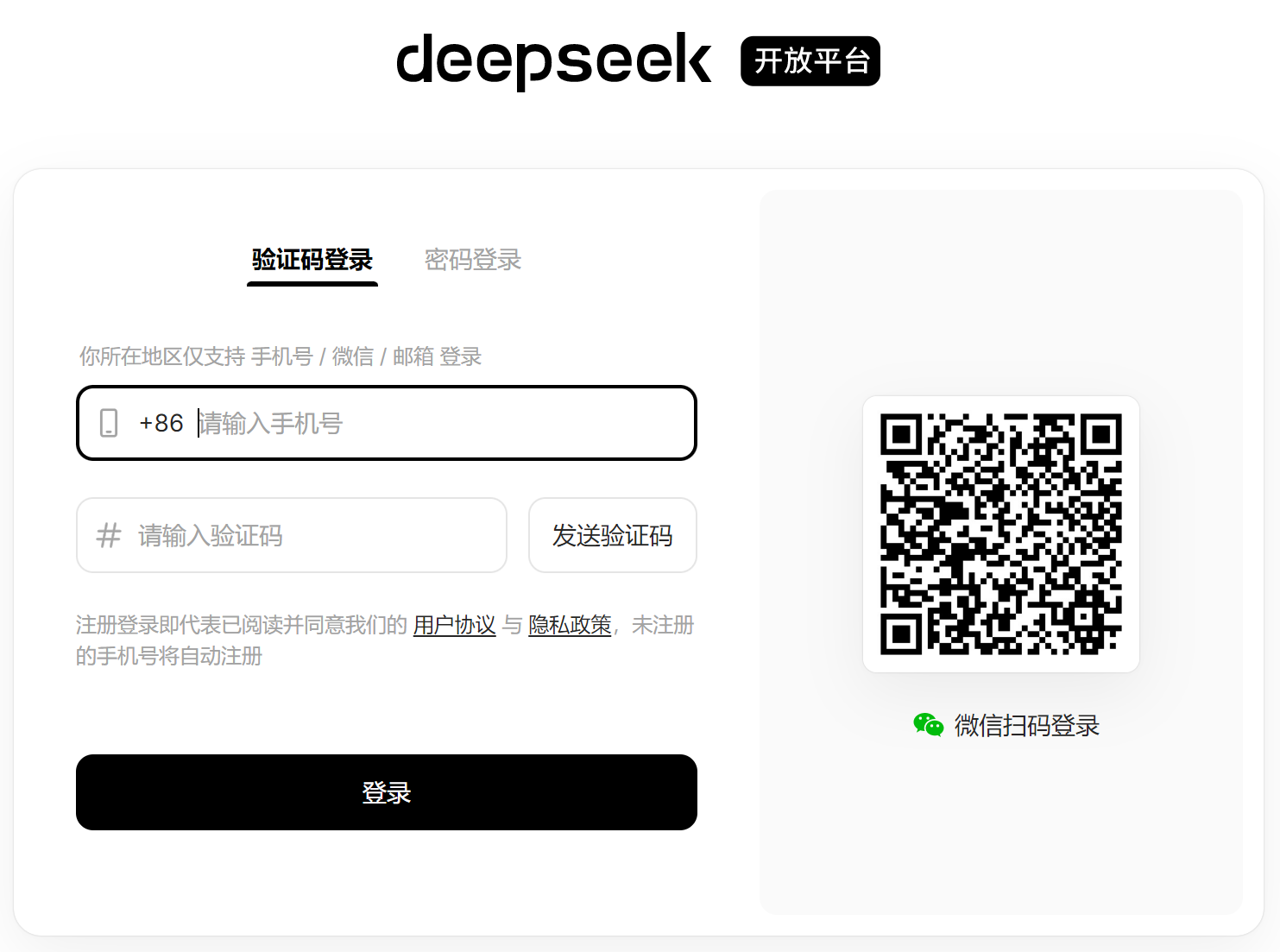
Task: Open the 用户协议 link
Action: pos(455,625)
